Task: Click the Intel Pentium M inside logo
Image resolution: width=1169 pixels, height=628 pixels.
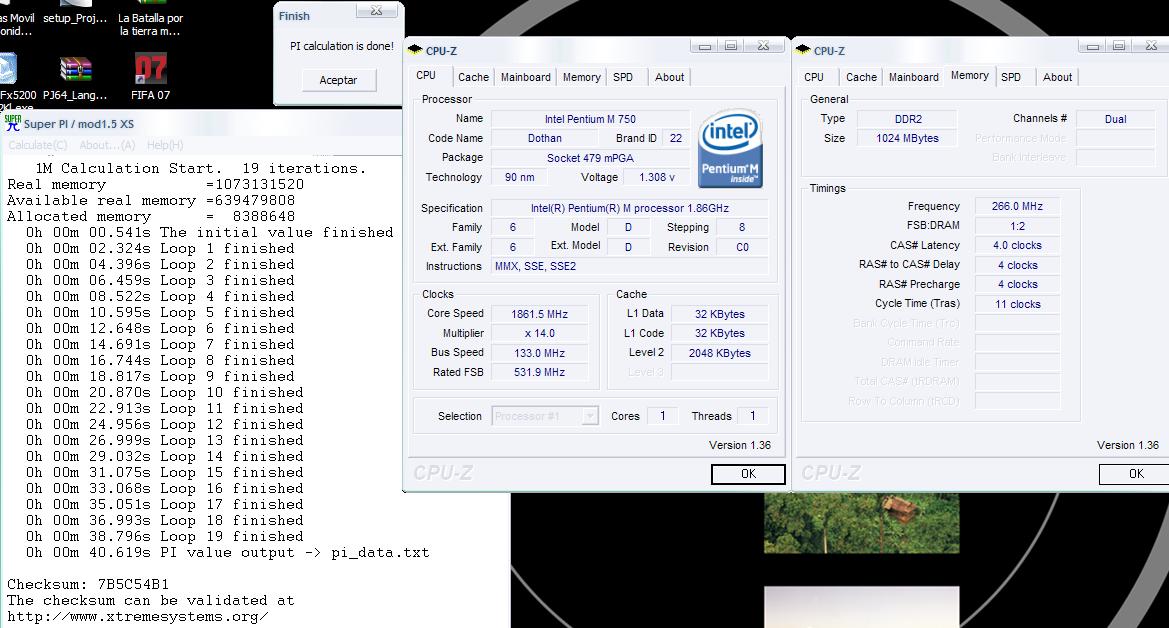Action: 731,150
